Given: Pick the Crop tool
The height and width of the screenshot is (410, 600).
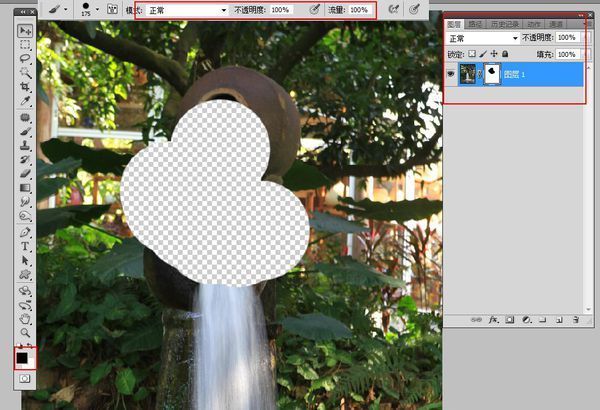Looking at the screenshot, I should [25, 87].
